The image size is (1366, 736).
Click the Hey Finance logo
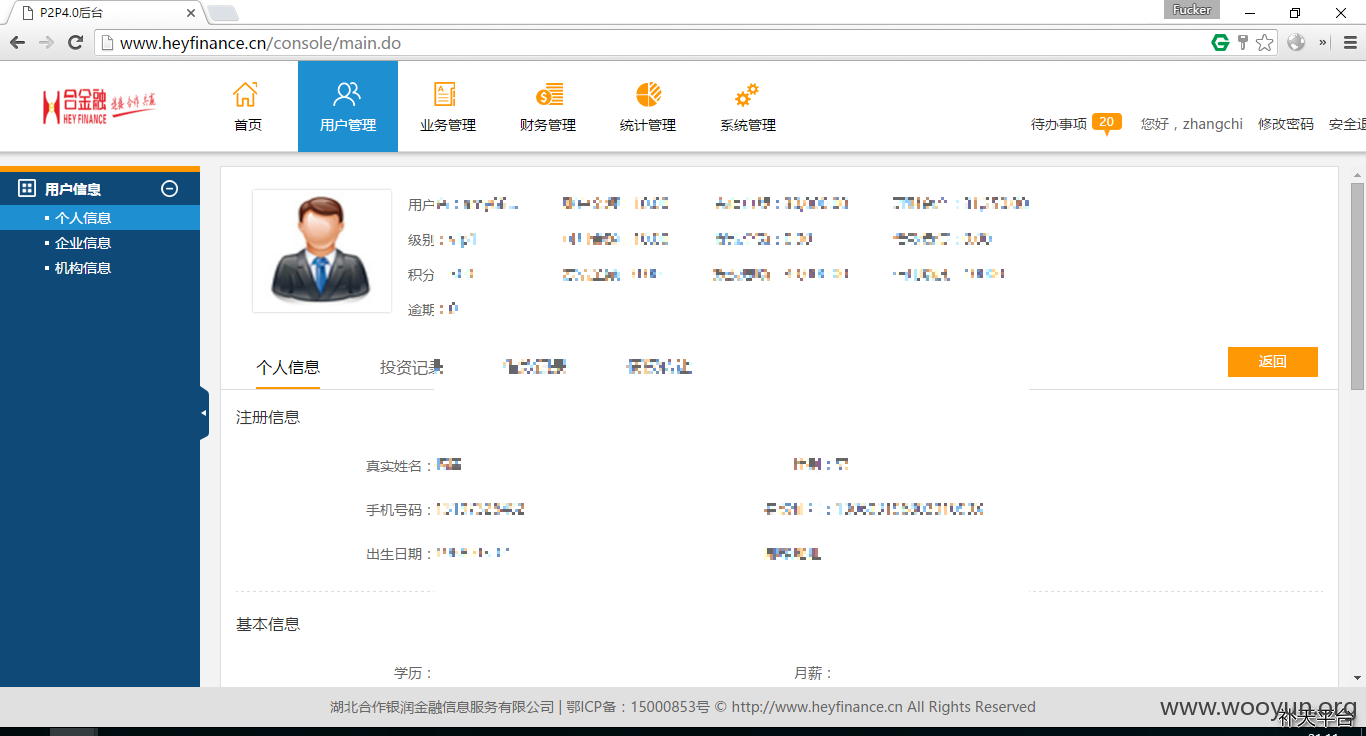click(99, 105)
